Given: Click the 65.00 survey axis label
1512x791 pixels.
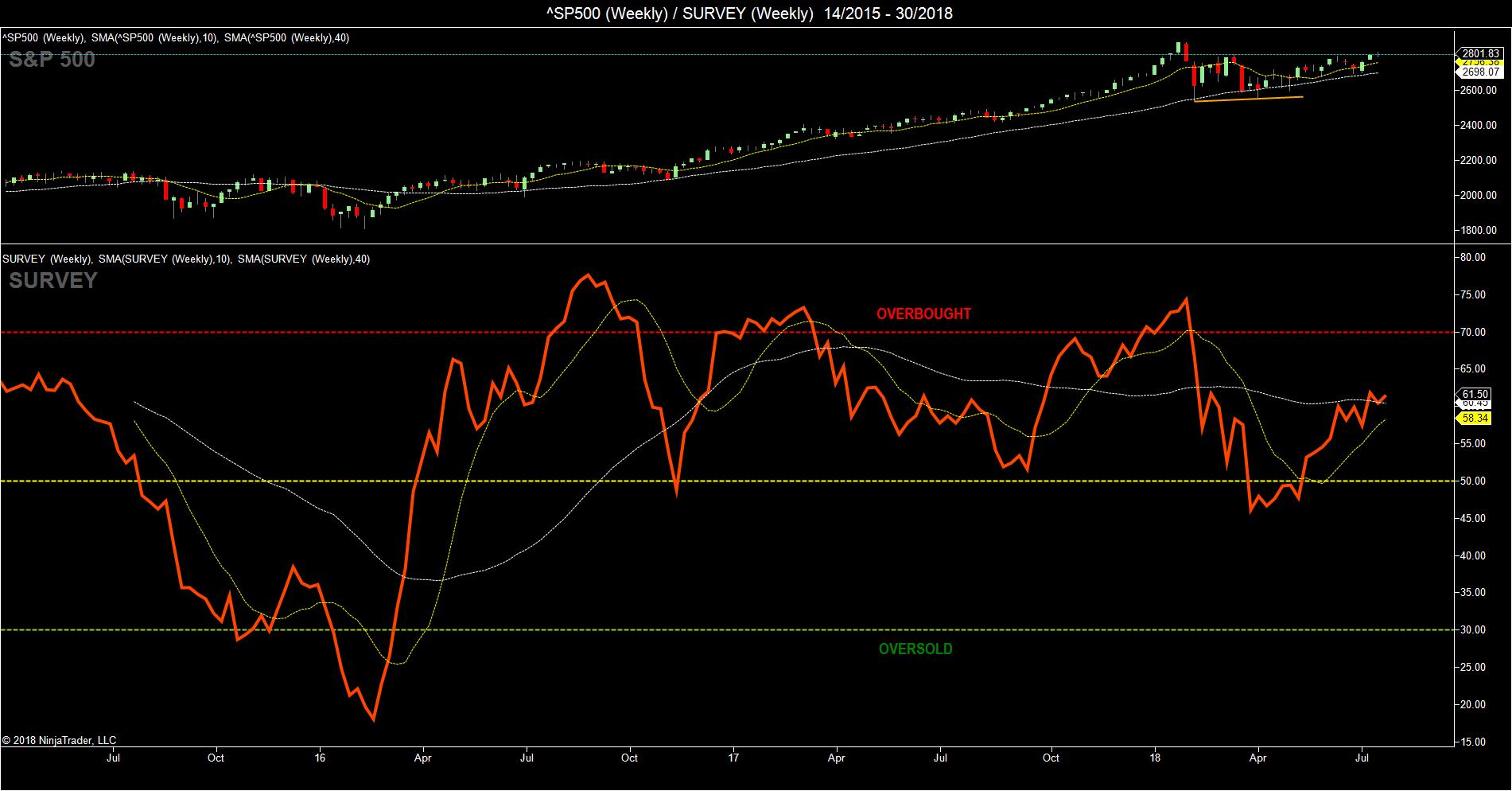Looking at the screenshot, I should coord(1474,369).
